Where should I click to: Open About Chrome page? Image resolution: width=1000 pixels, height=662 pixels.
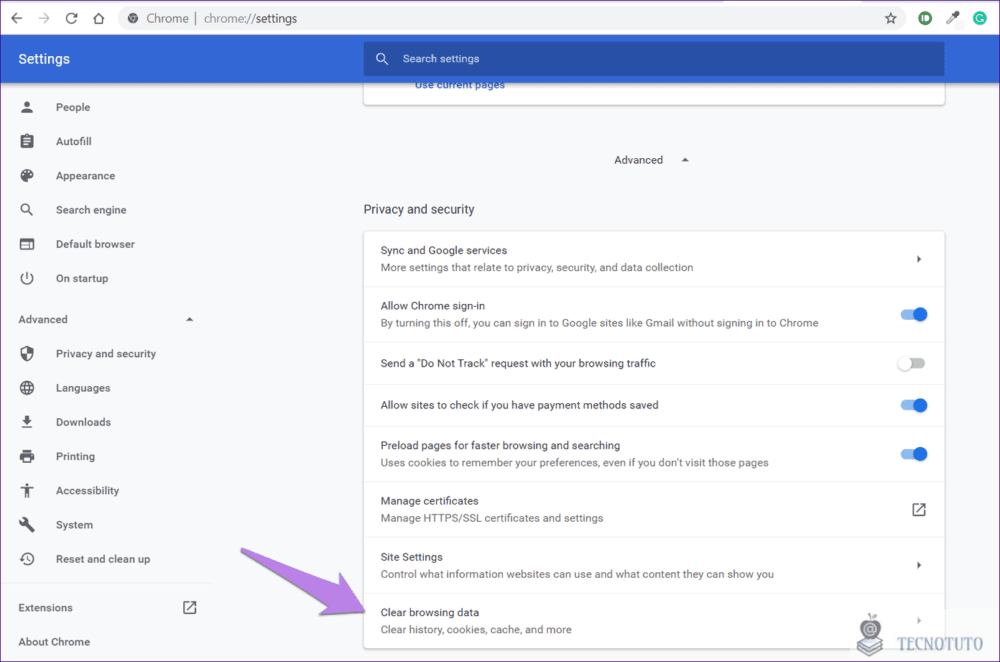coord(54,642)
